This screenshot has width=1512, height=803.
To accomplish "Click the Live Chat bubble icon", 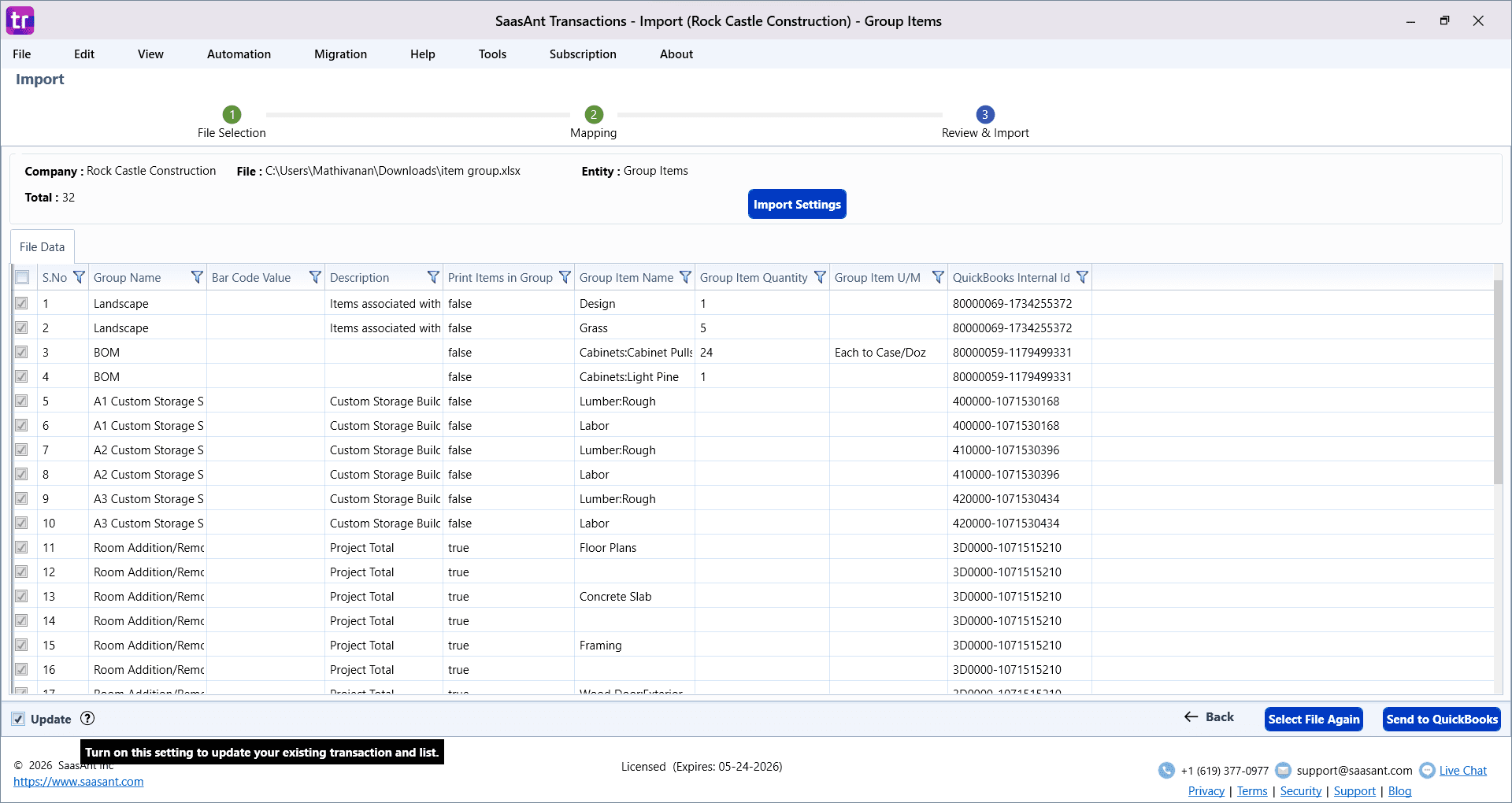I will pyautogui.click(x=1427, y=771).
